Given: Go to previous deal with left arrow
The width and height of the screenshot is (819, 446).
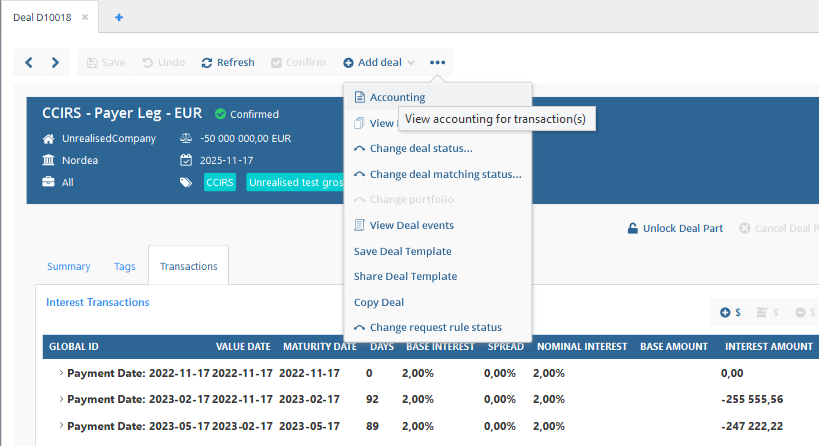Looking at the screenshot, I should point(29,63).
